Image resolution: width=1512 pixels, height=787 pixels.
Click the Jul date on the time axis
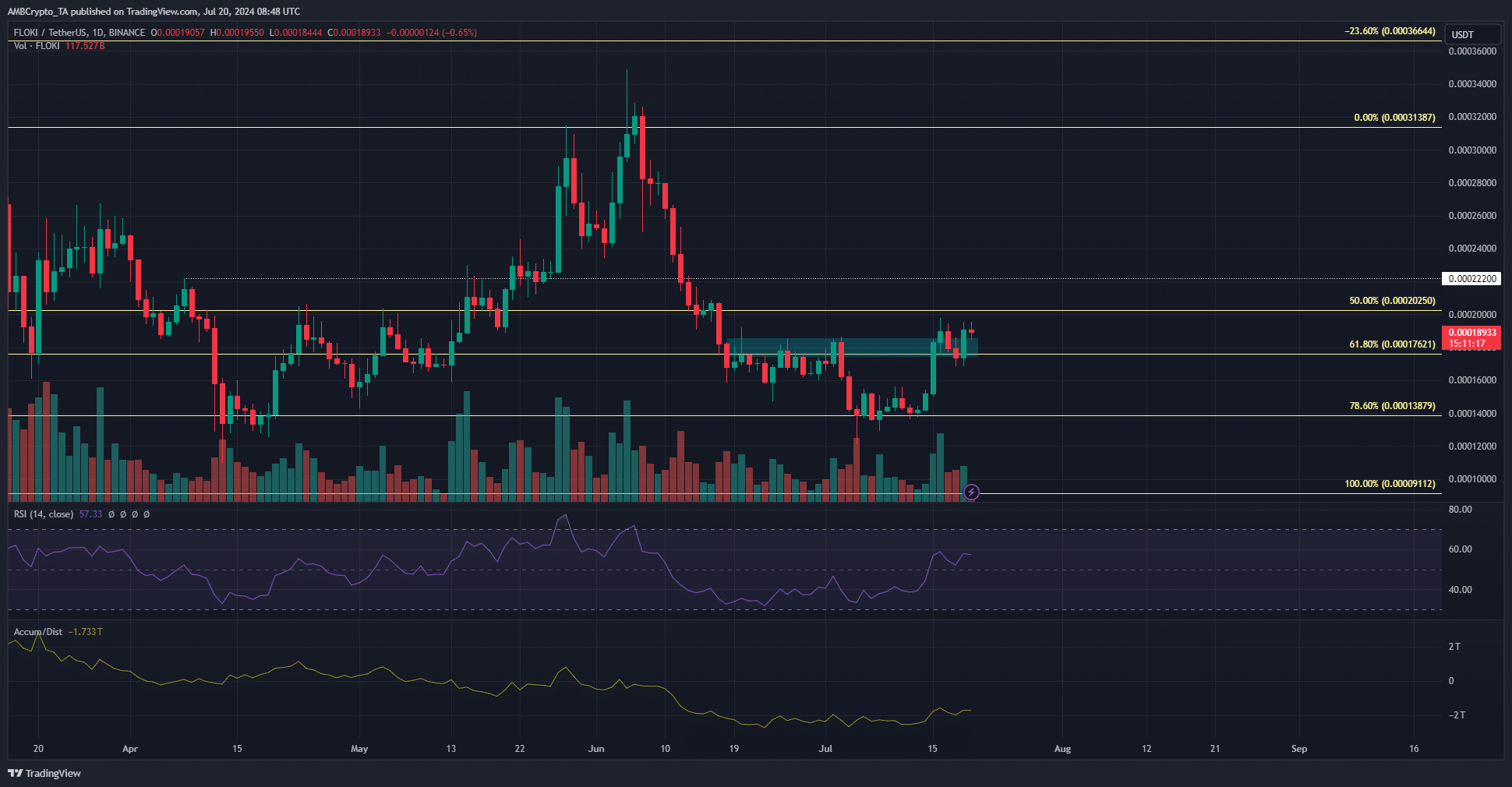(x=825, y=749)
